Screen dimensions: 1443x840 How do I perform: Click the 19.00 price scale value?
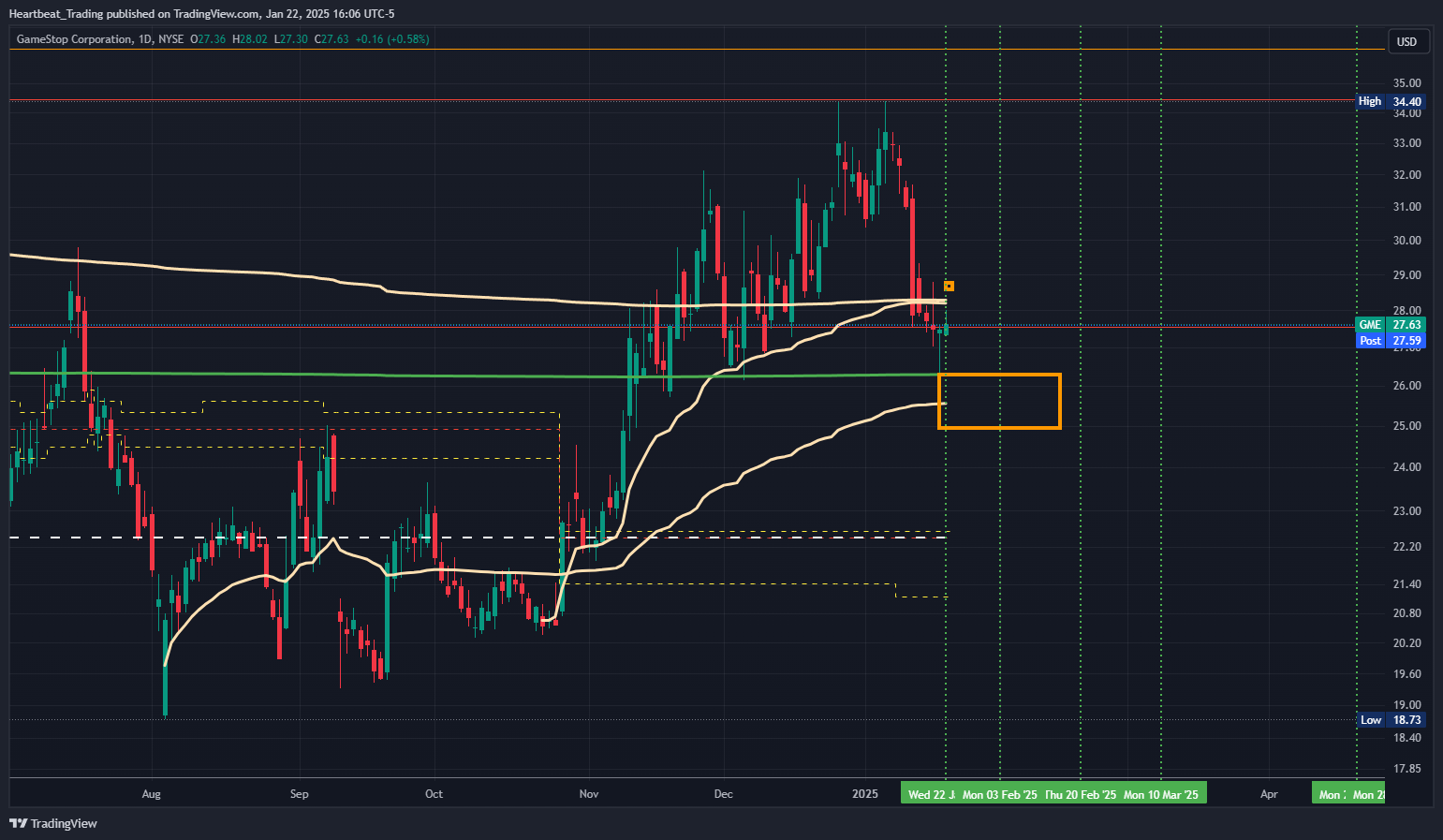(x=1406, y=705)
